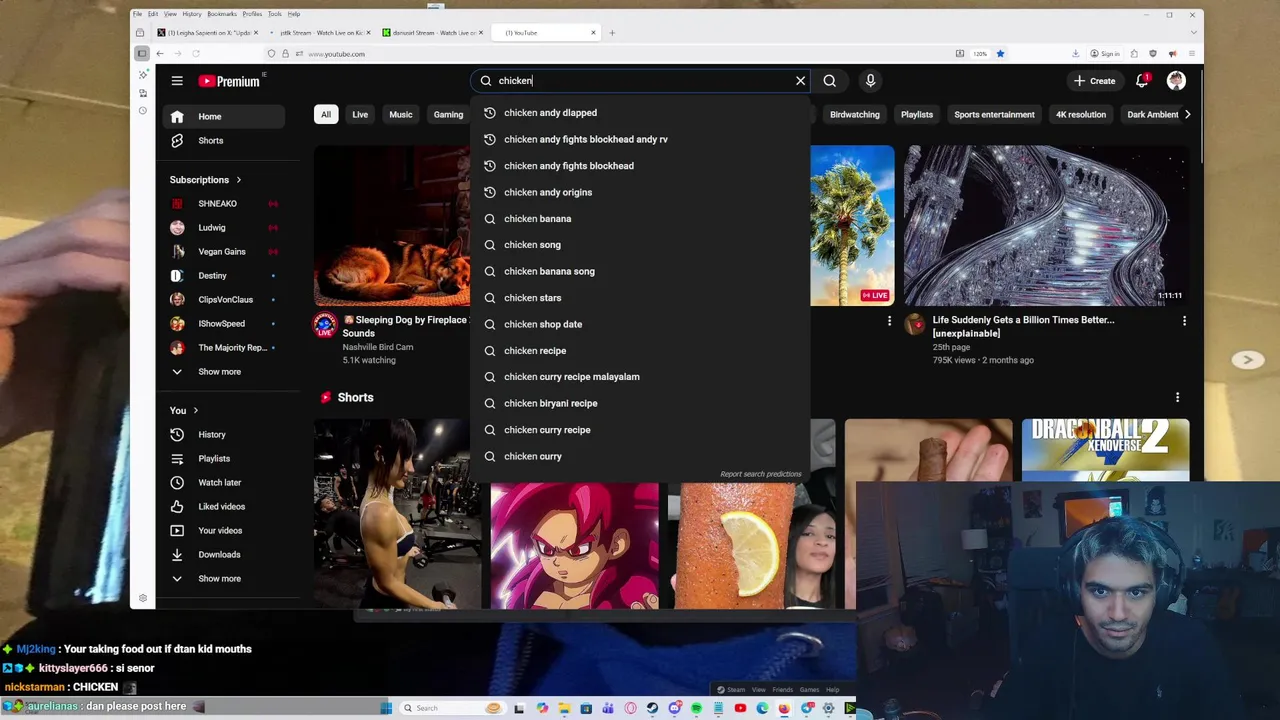Select the Live filter chip
The image size is (1280, 720).
[360, 115]
